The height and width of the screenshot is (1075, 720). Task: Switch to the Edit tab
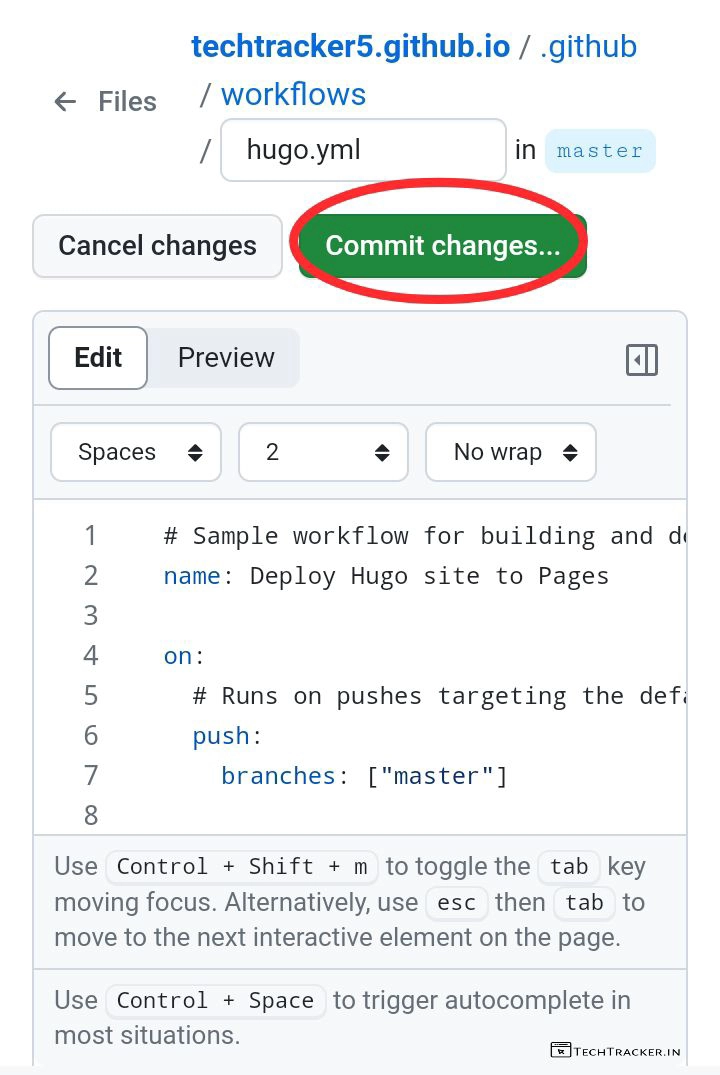click(x=98, y=358)
